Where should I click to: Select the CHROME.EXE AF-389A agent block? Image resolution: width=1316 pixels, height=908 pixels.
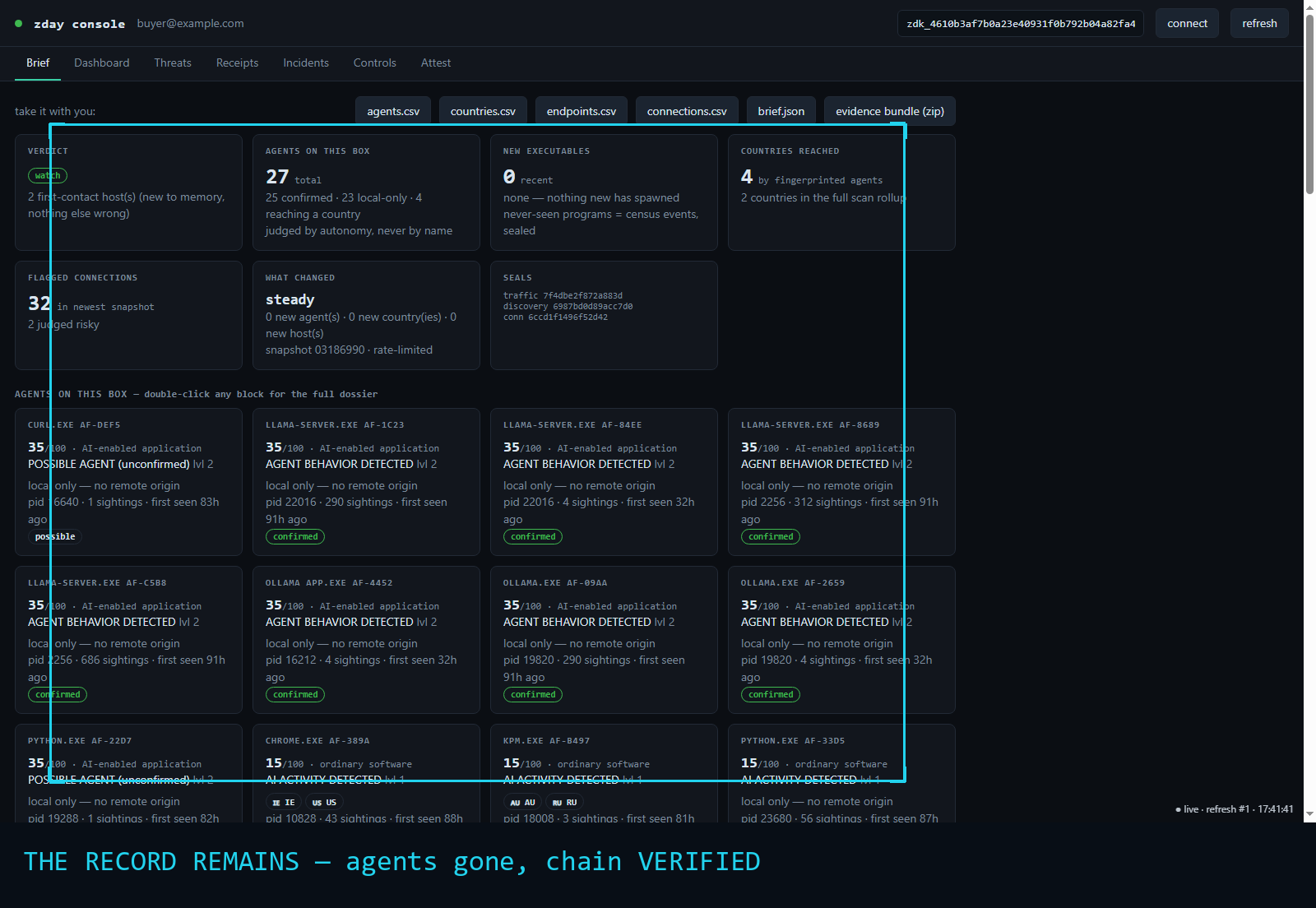[x=366, y=773]
